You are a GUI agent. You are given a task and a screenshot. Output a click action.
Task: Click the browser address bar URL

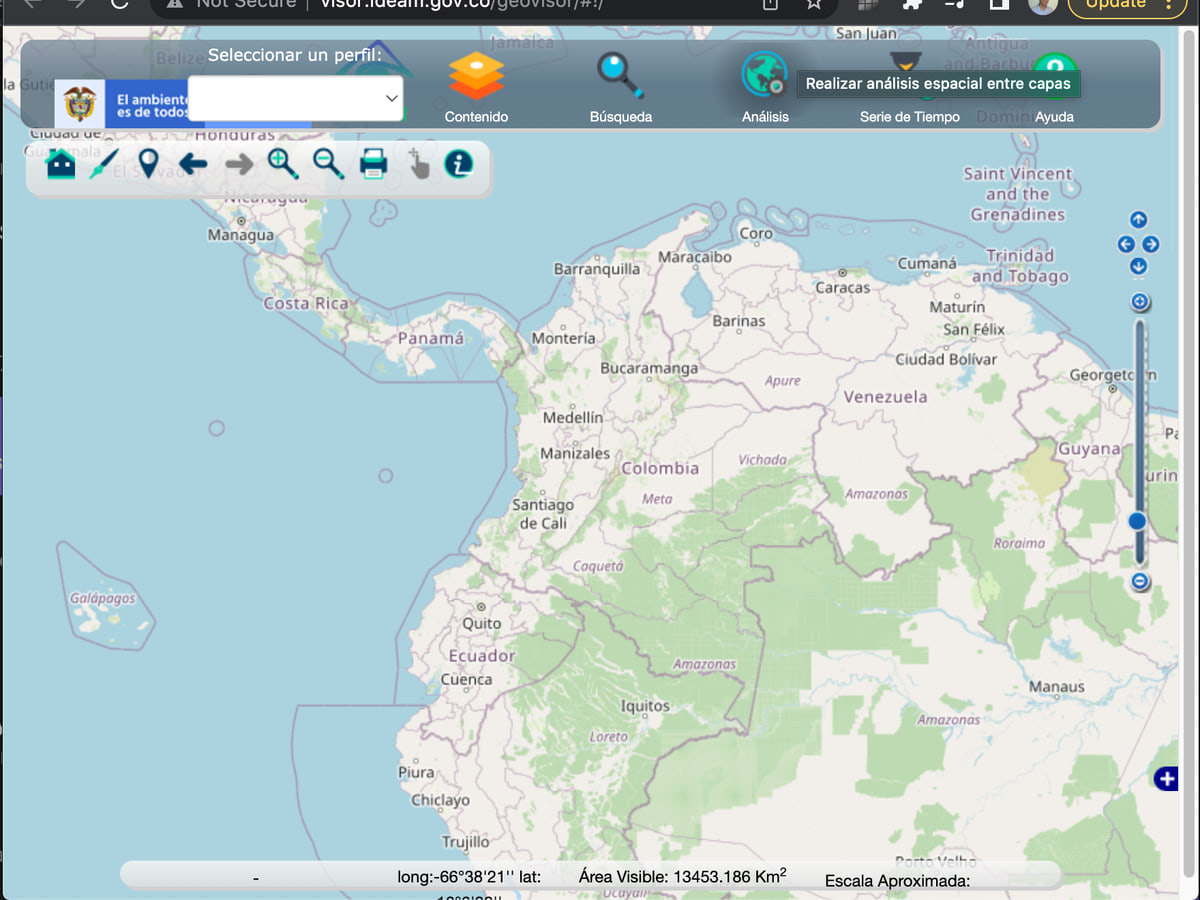(462, 4)
